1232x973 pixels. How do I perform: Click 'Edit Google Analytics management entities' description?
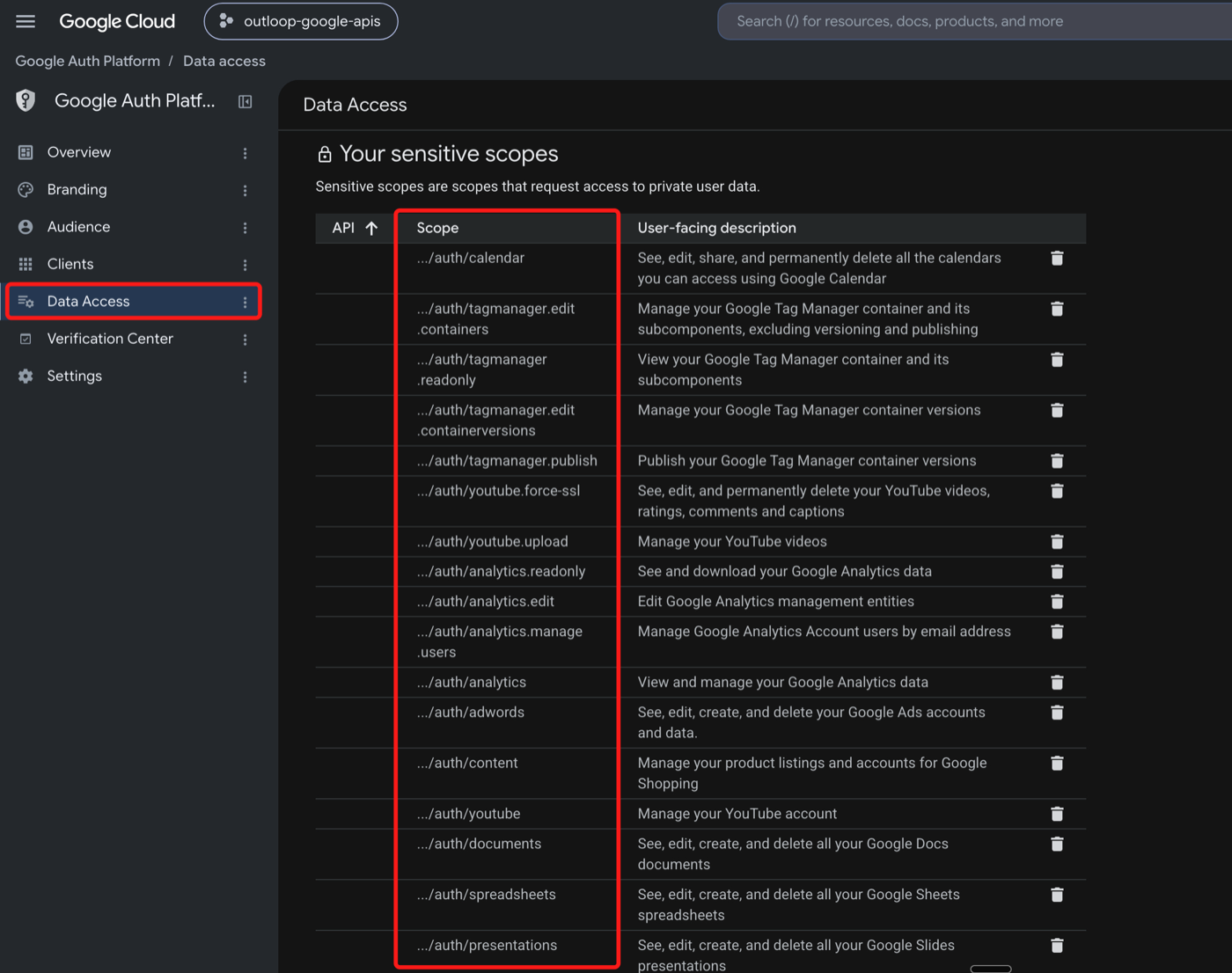pos(776,602)
